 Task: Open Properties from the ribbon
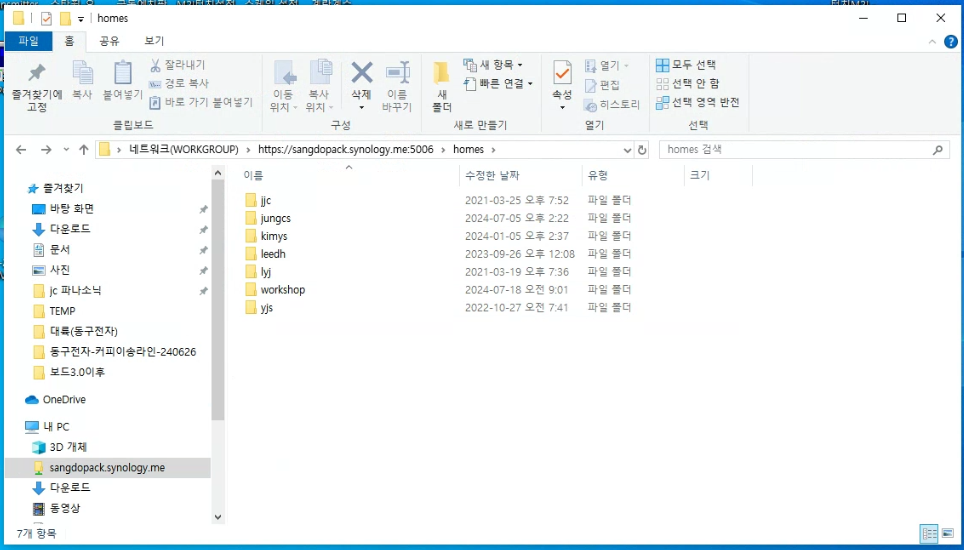(x=562, y=76)
